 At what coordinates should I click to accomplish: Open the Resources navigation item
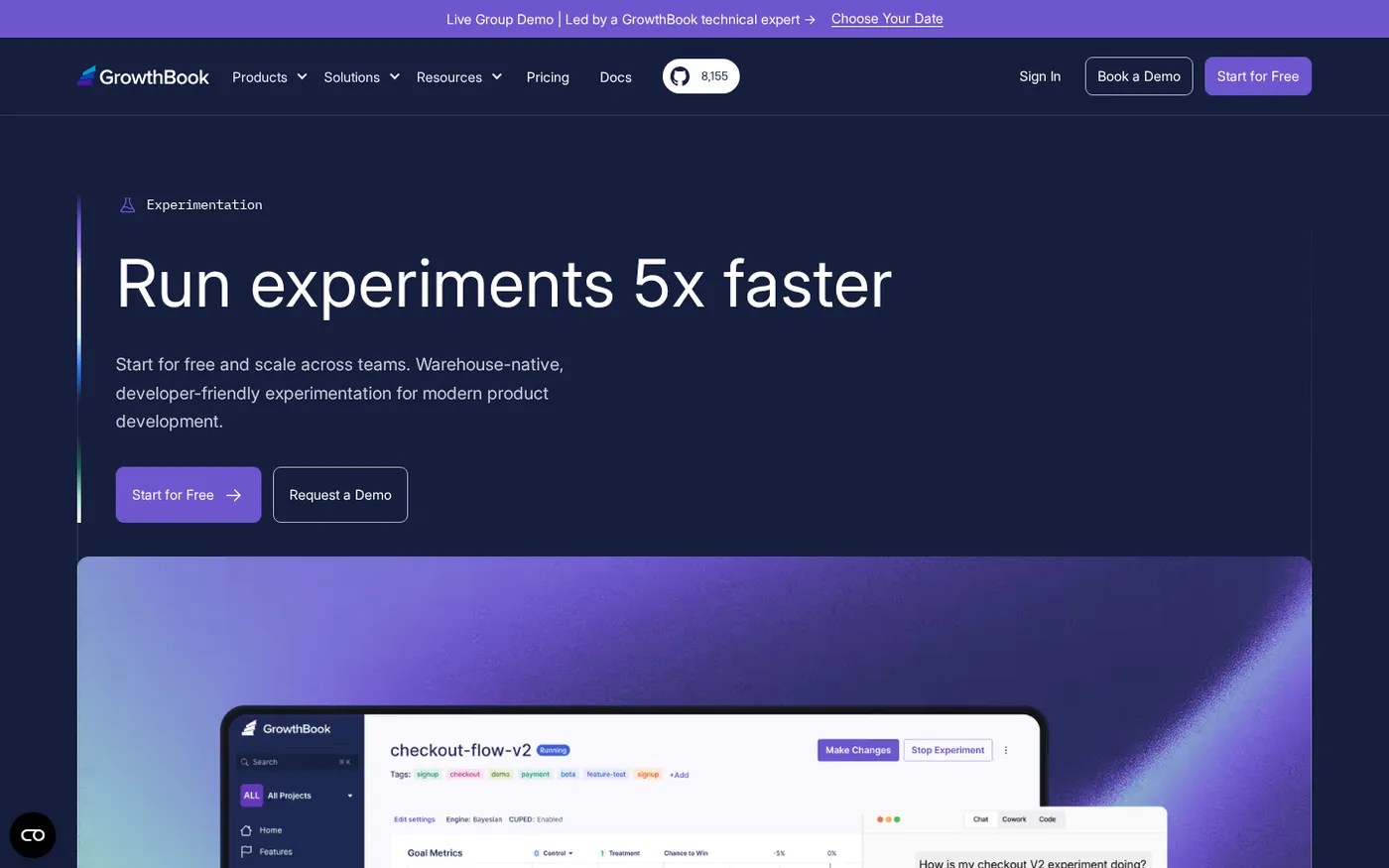click(x=449, y=77)
